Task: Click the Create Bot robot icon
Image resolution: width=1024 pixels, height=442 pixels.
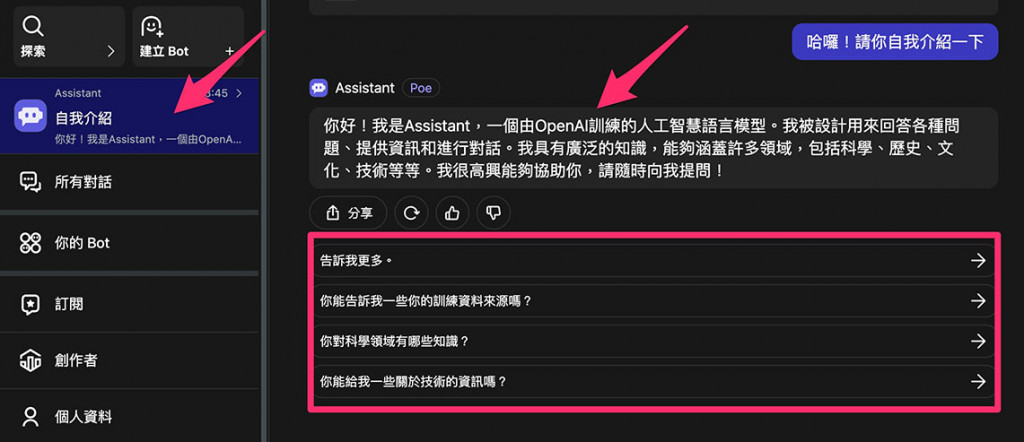Action: (x=152, y=25)
